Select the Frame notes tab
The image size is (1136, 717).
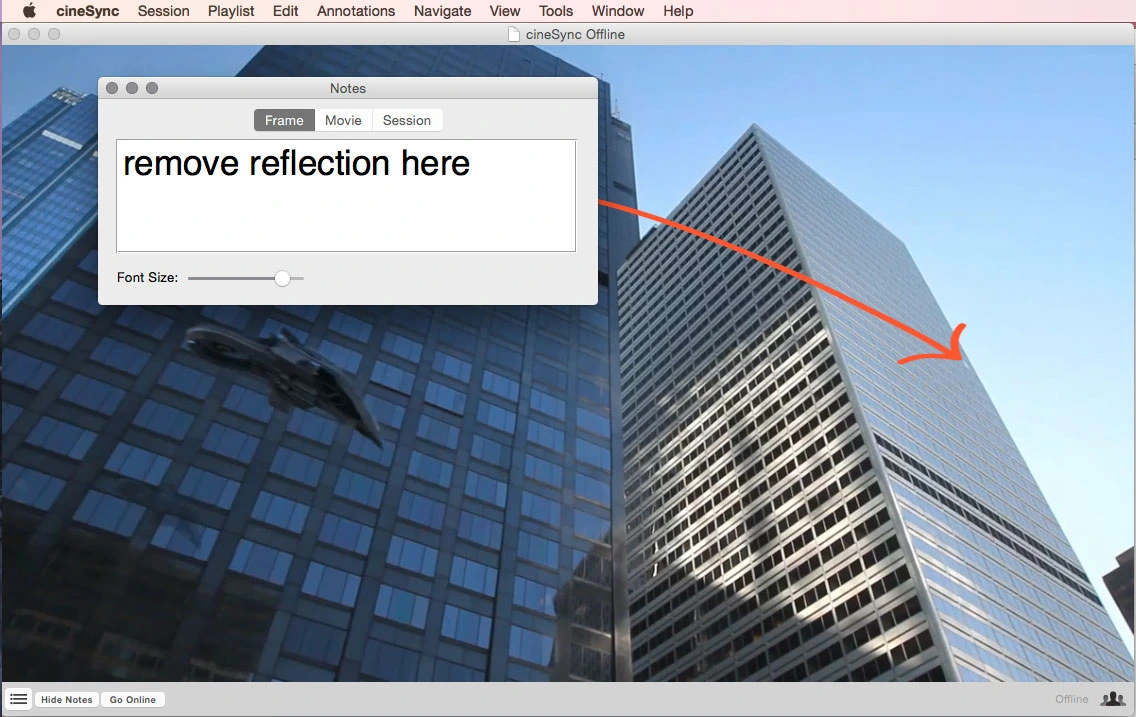click(284, 120)
